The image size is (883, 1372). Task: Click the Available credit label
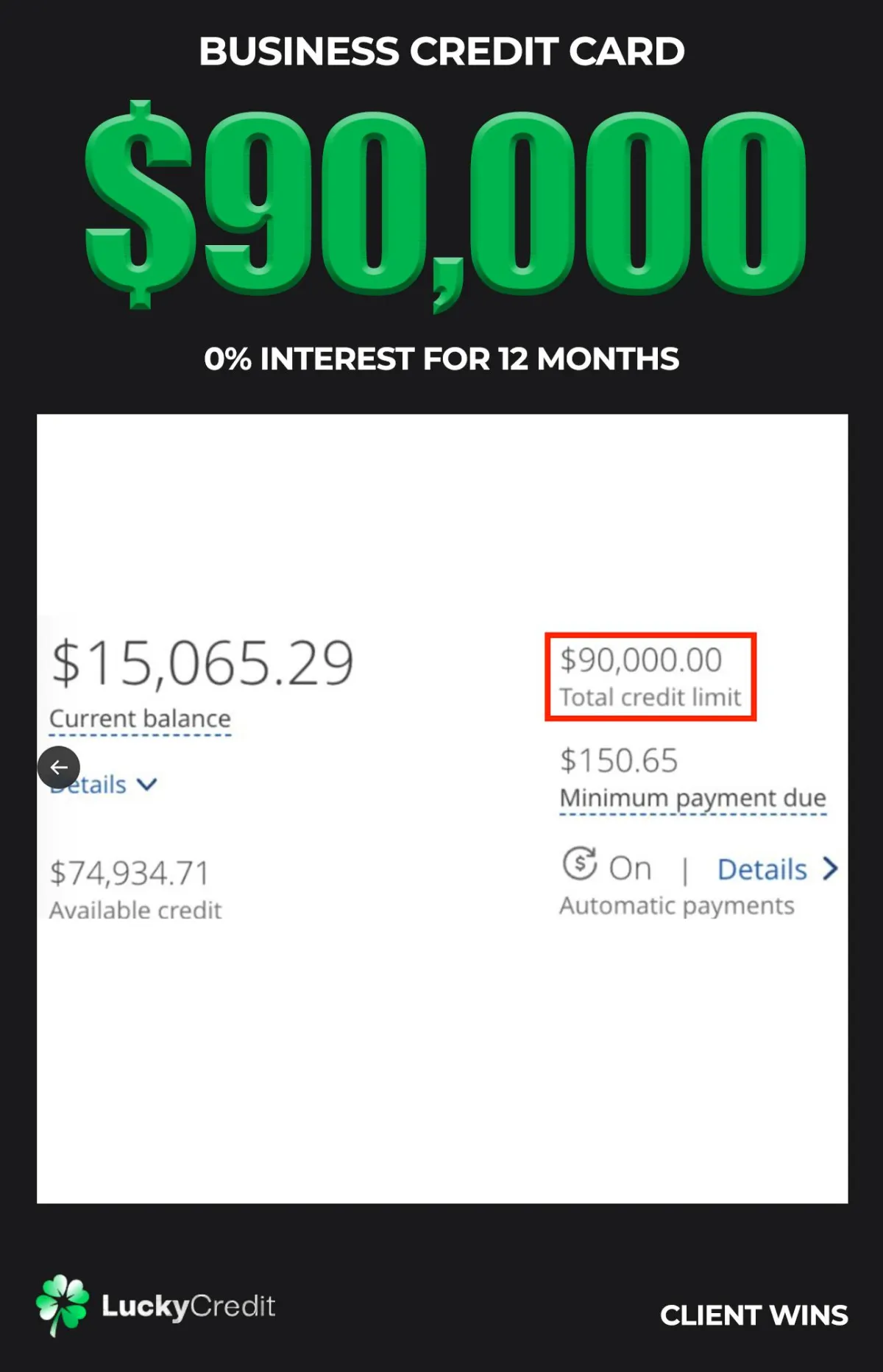coord(135,910)
